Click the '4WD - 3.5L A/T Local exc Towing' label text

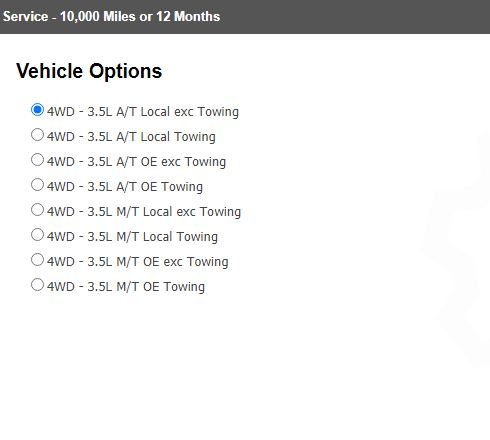[143, 112]
